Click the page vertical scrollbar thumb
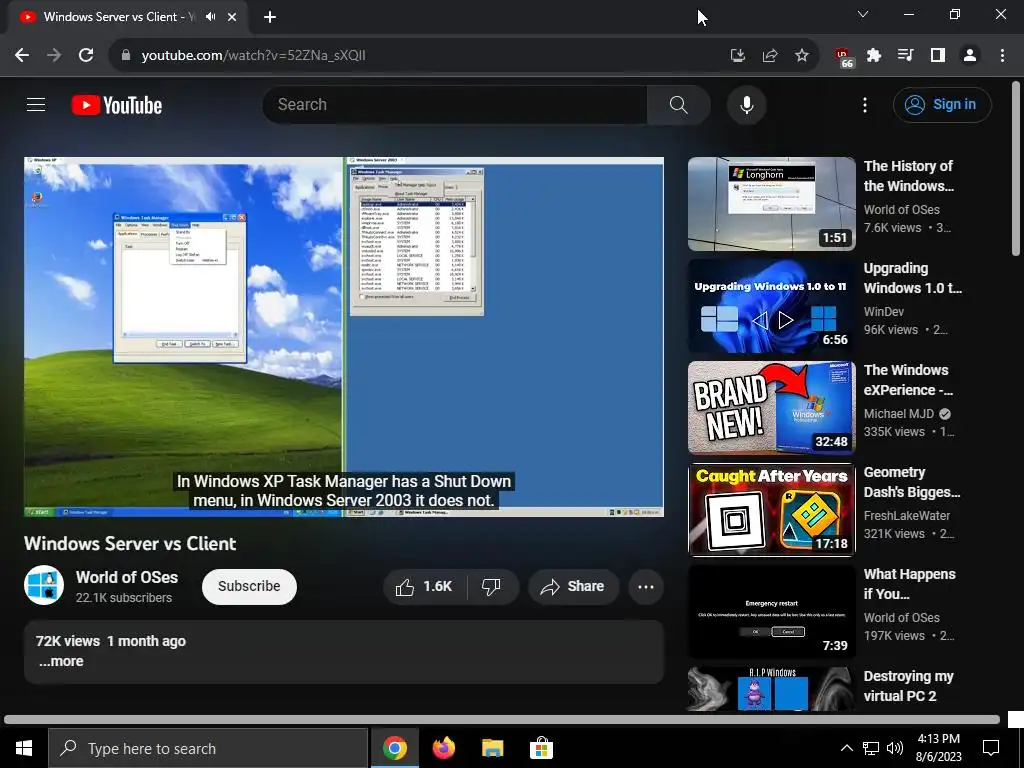The height and width of the screenshot is (768, 1024). tap(1016, 168)
